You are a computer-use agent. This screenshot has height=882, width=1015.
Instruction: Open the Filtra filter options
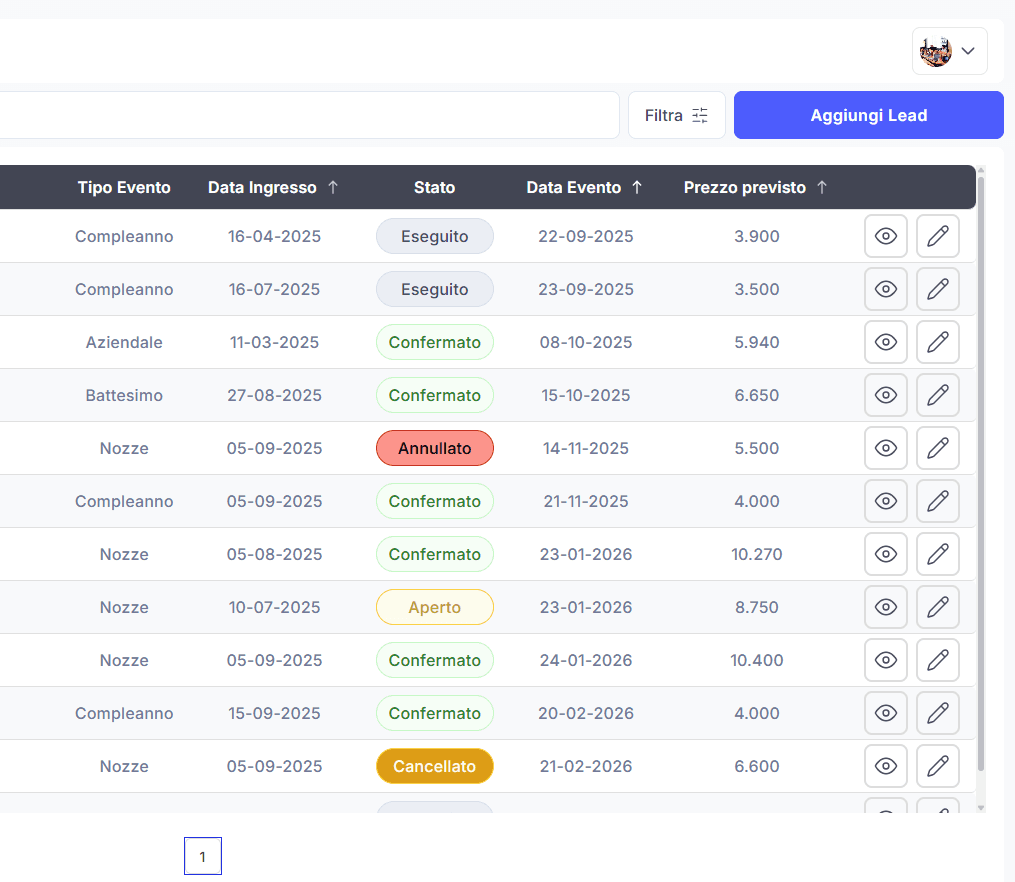coord(676,115)
